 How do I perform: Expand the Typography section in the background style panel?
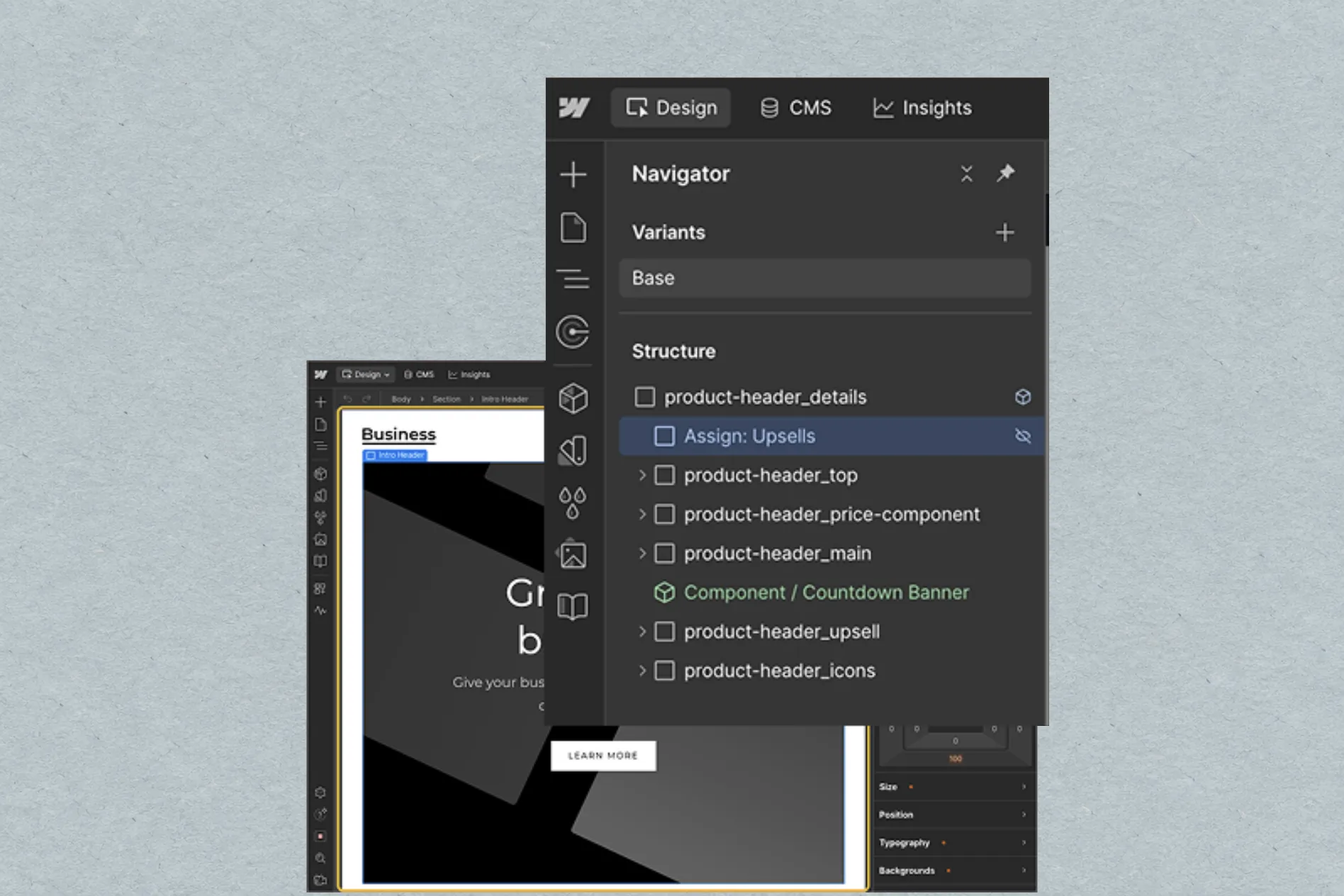point(954,843)
